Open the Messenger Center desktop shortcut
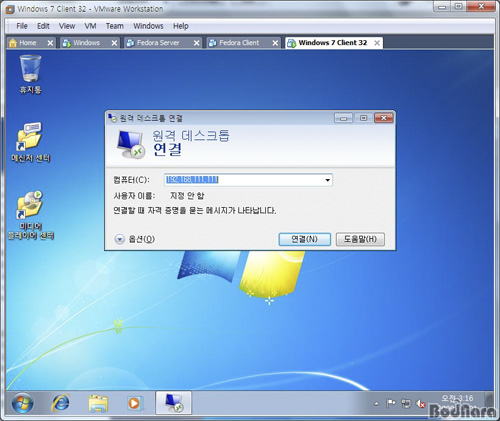The height and width of the screenshot is (421, 500). tap(30, 142)
